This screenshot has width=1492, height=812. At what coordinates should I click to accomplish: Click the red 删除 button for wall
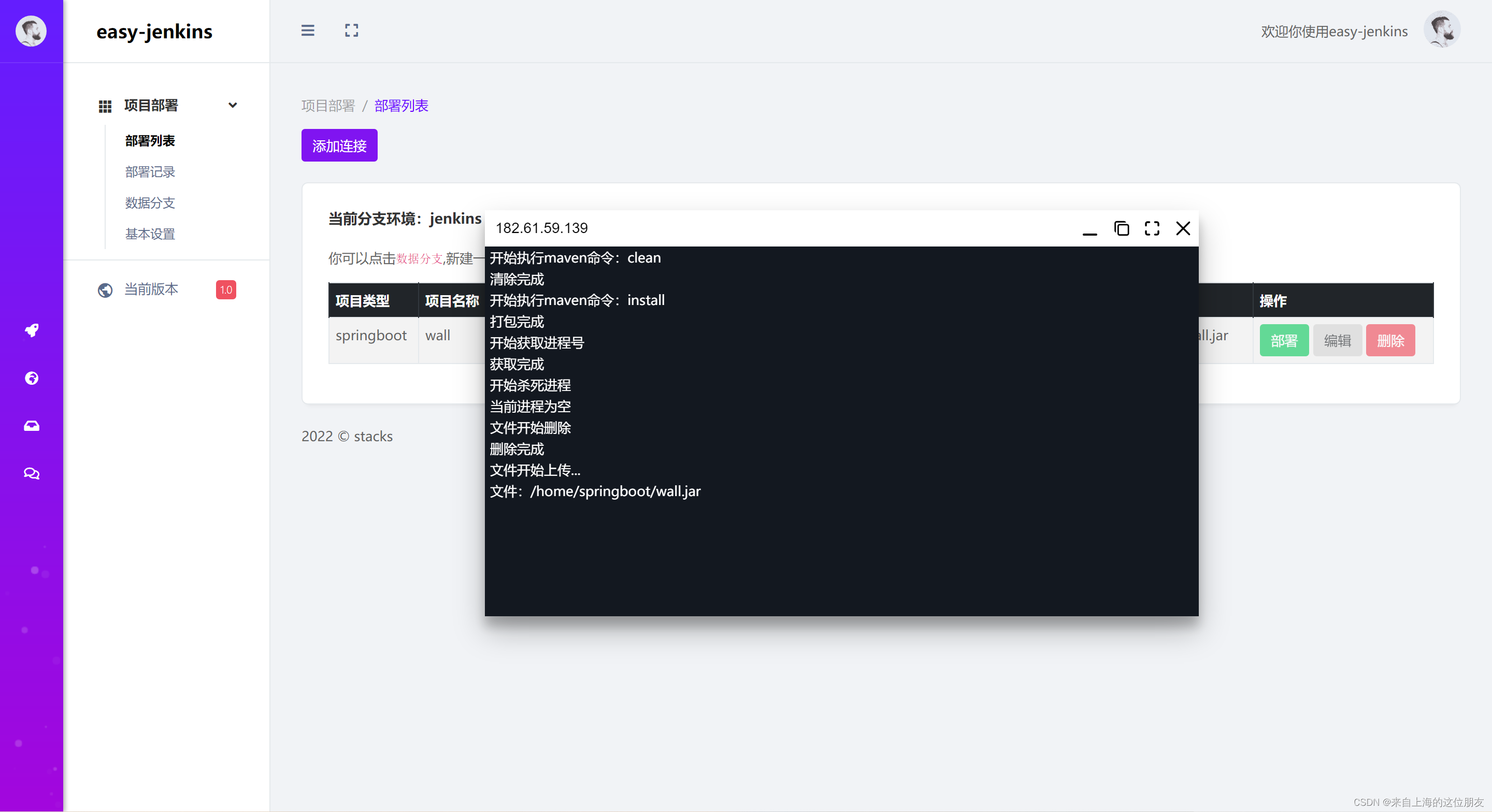pyautogui.click(x=1390, y=341)
